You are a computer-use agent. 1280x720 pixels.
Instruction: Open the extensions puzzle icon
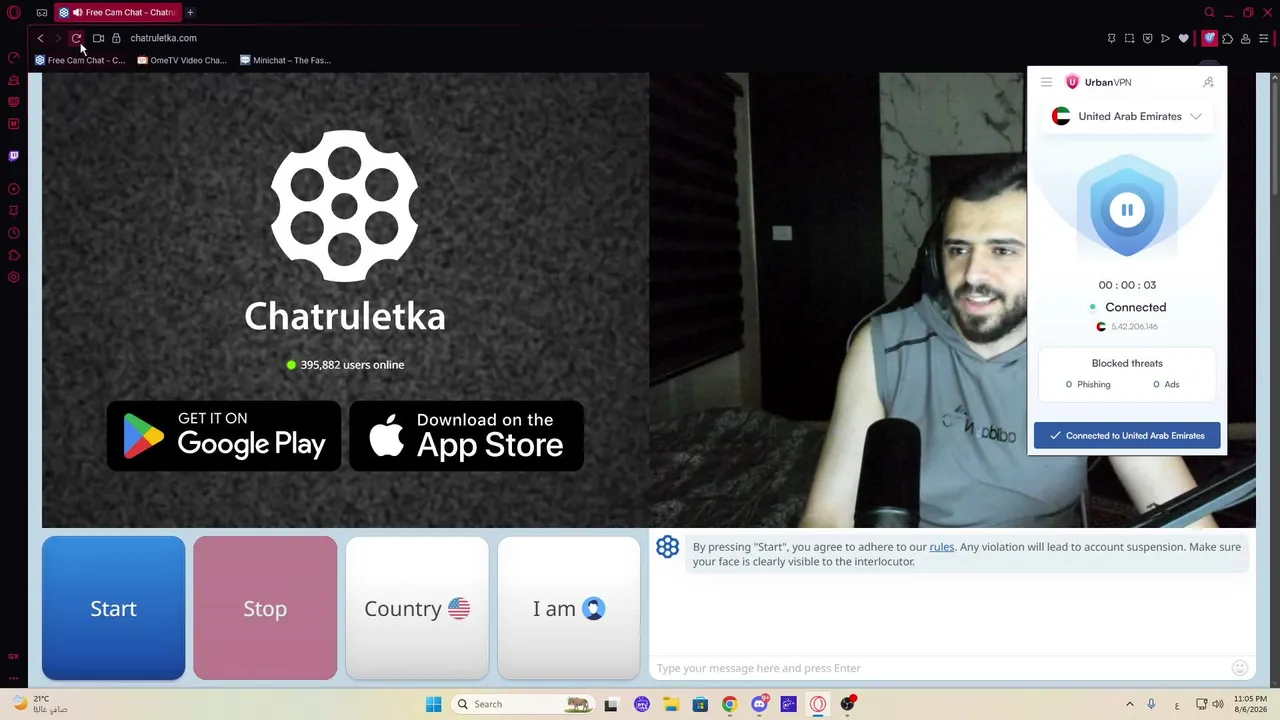[1227, 38]
